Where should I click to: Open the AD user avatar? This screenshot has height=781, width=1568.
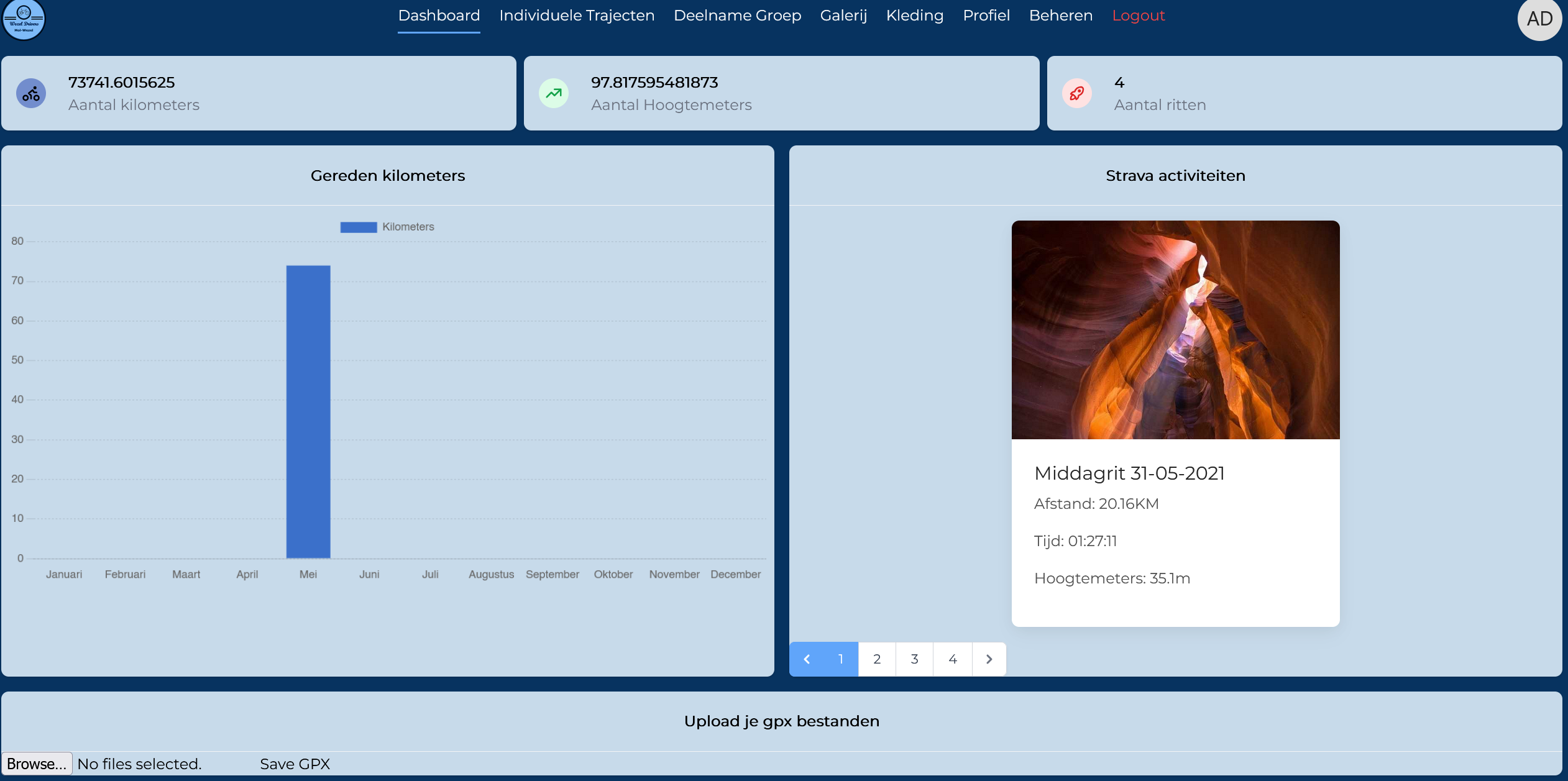pos(1539,19)
